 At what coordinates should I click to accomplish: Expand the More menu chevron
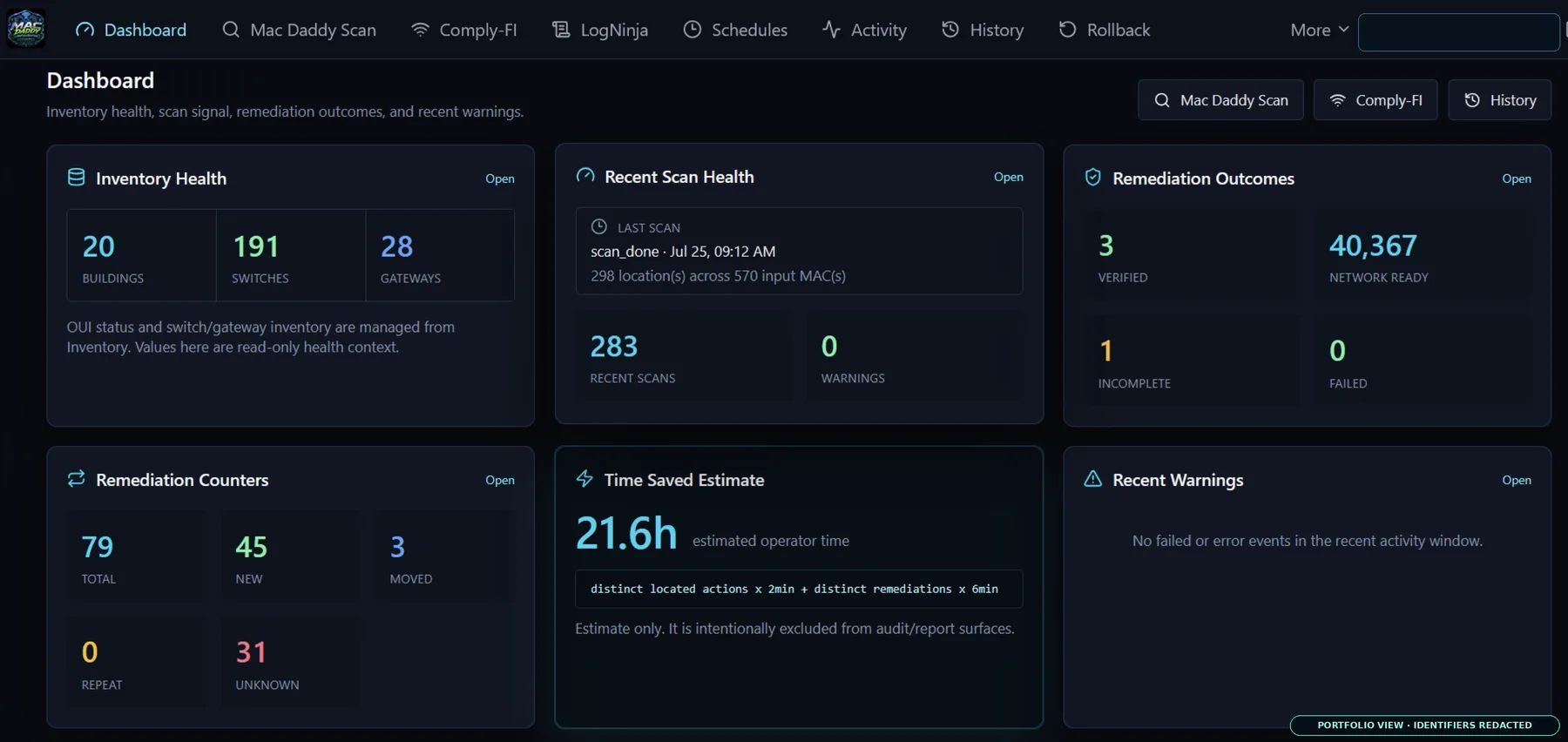pos(1343,30)
